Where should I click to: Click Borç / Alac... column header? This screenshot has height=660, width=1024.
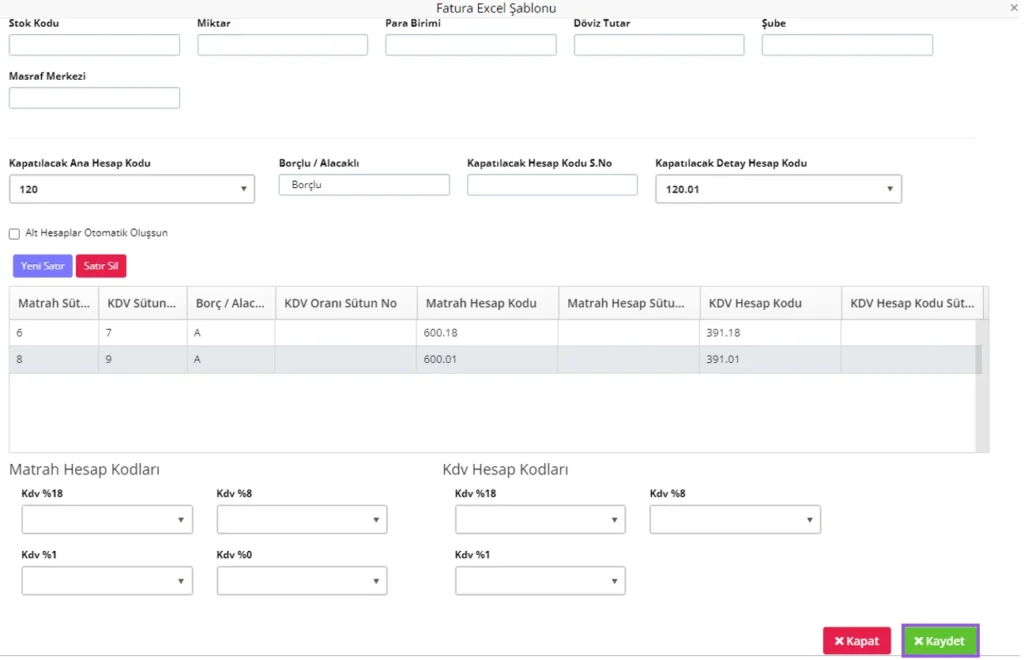pyautogui.click(x=231, y=303)
